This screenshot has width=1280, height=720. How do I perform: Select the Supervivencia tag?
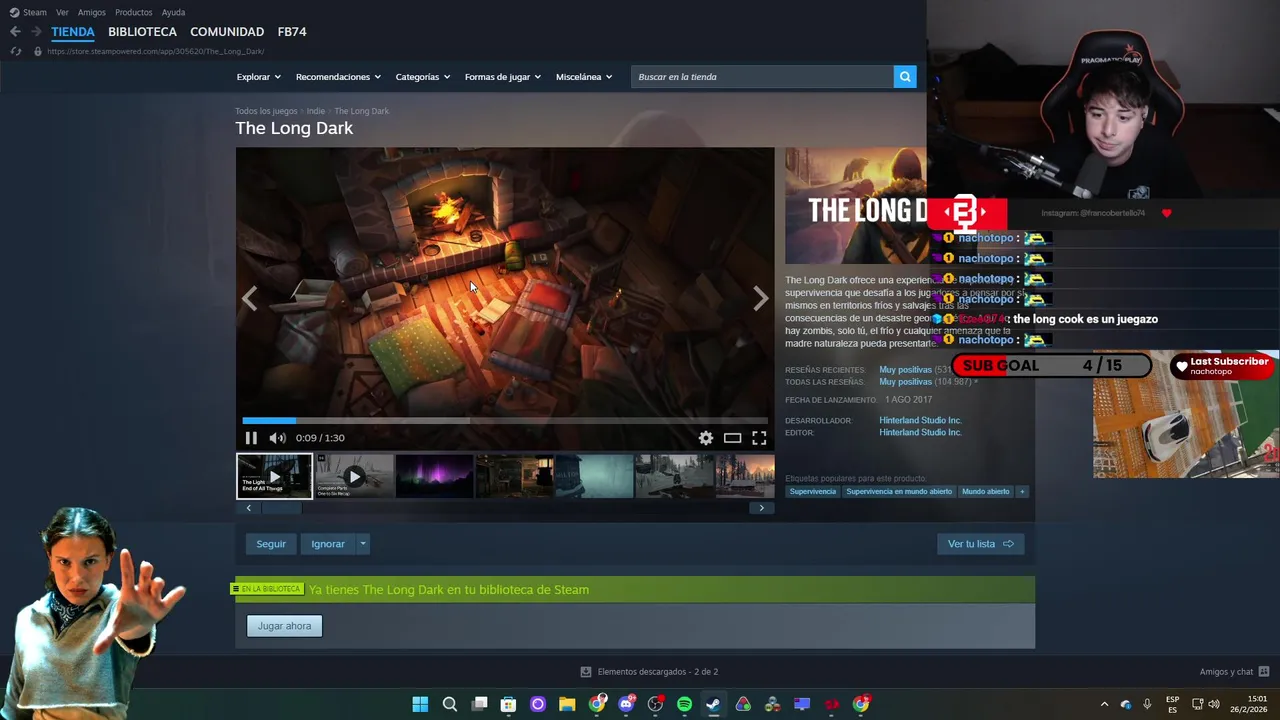tap(812, 491)
